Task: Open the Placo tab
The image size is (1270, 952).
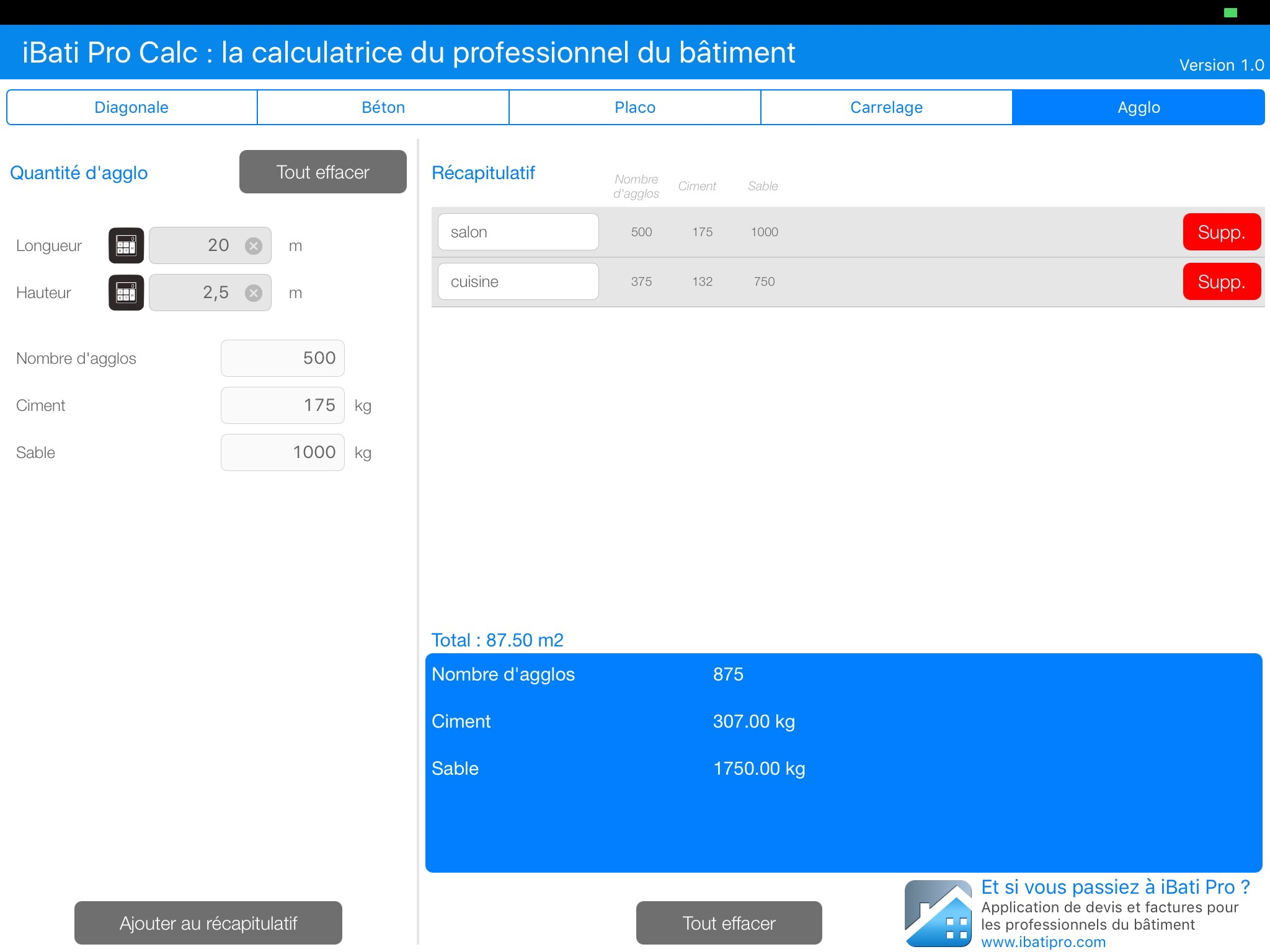Action: [x=635, y=107]
